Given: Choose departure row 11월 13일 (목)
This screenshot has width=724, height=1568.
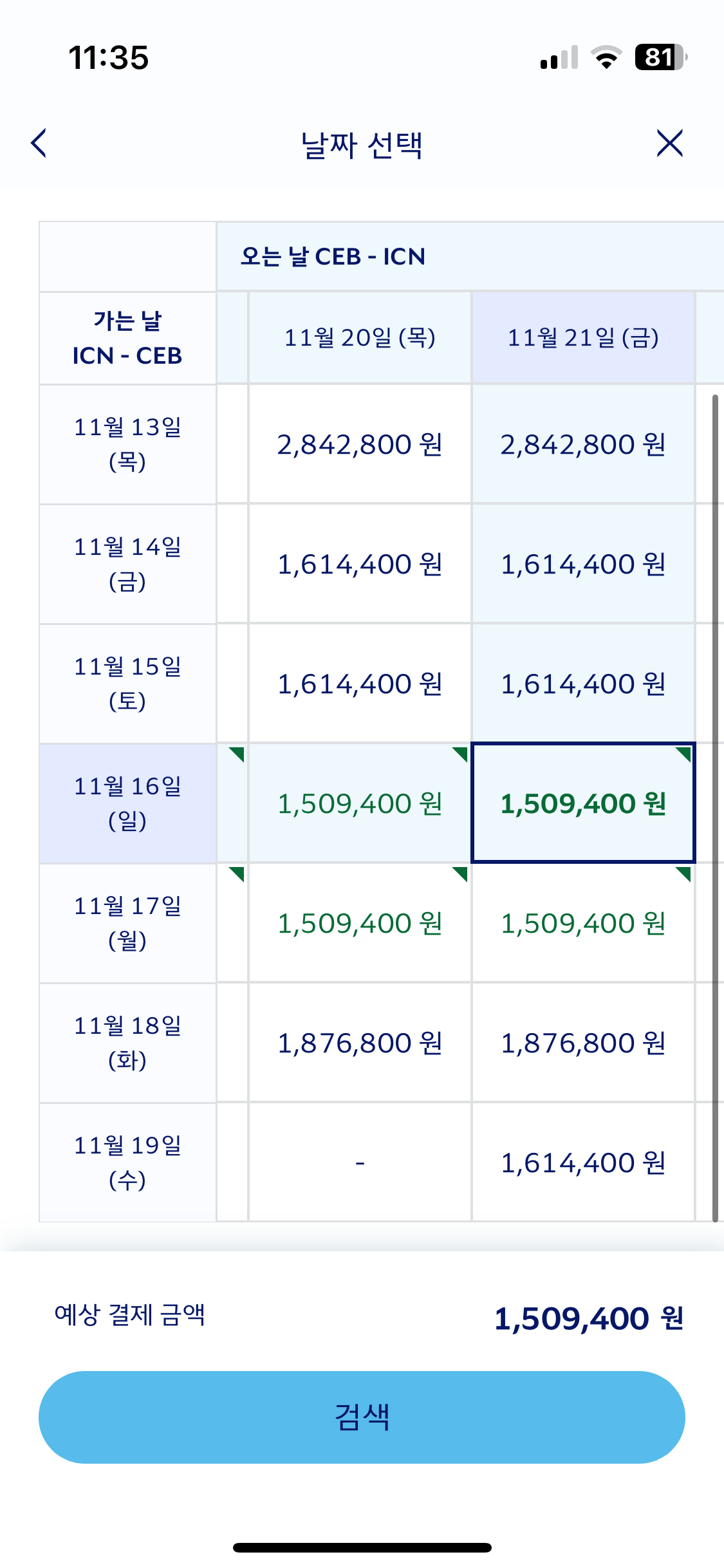Looking at the screenshot, I should pyautogui.click(x=127, y=444).
